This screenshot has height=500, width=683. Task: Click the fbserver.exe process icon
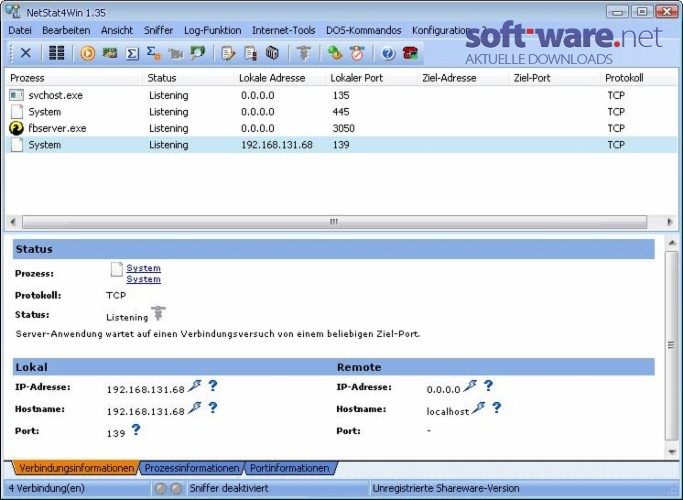pos(17,128)
